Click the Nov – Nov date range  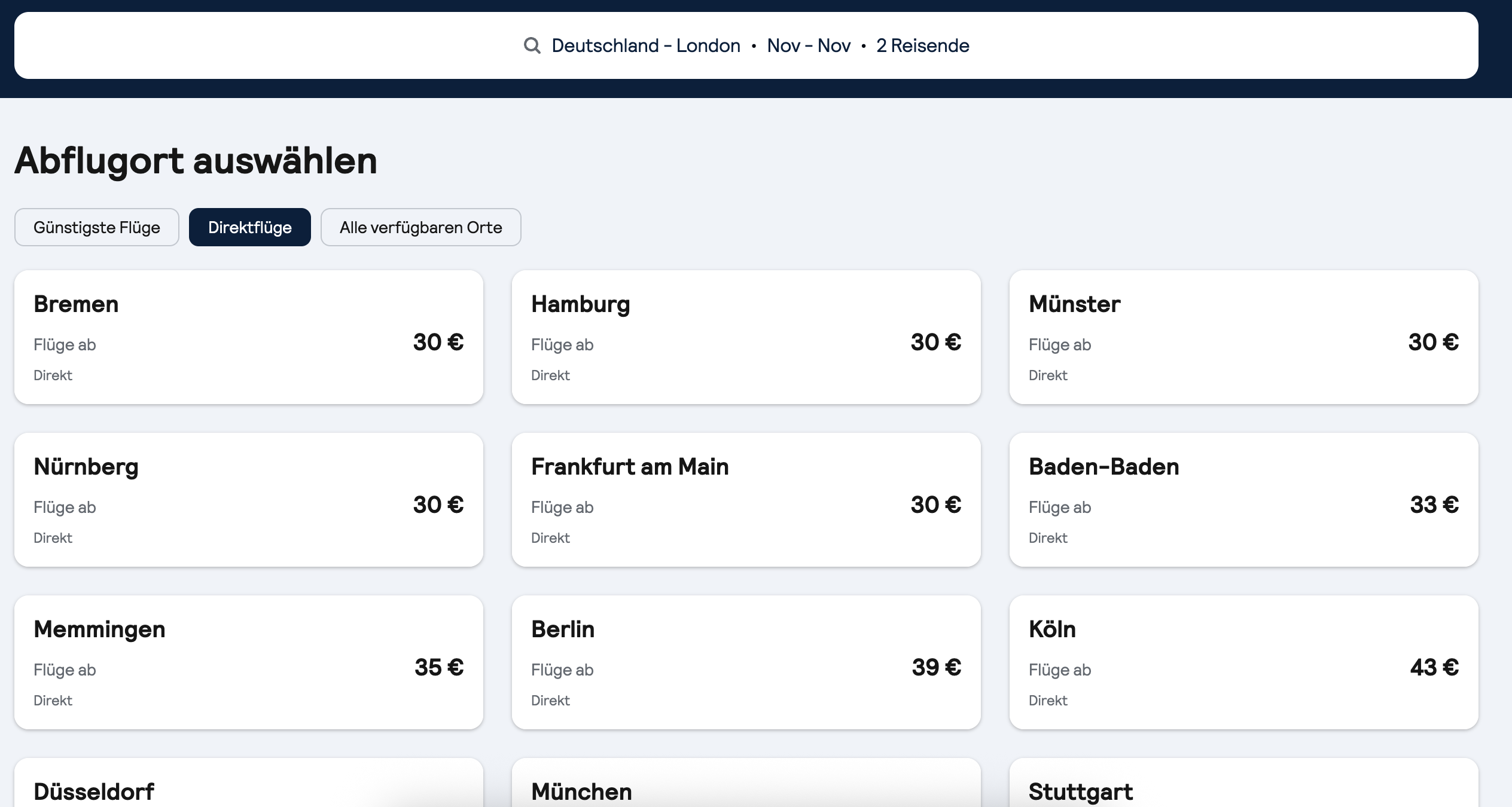[x=809, y=45]
